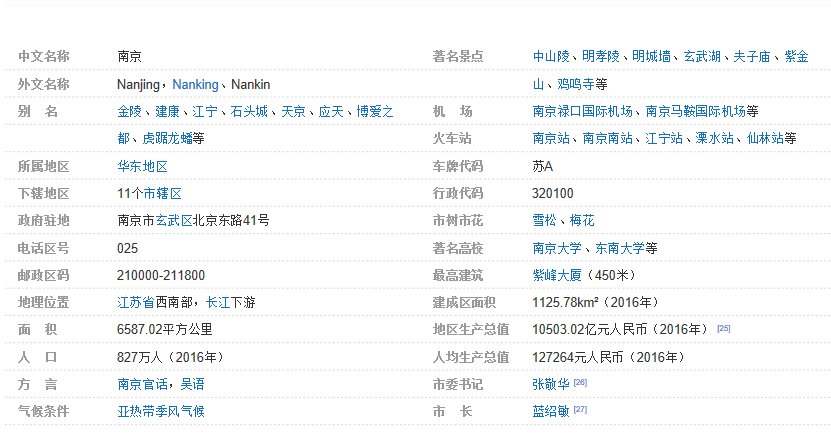Open the 夫子庙 attraction link
This screenshot has width=831, height=440.
tap(752, 56)
